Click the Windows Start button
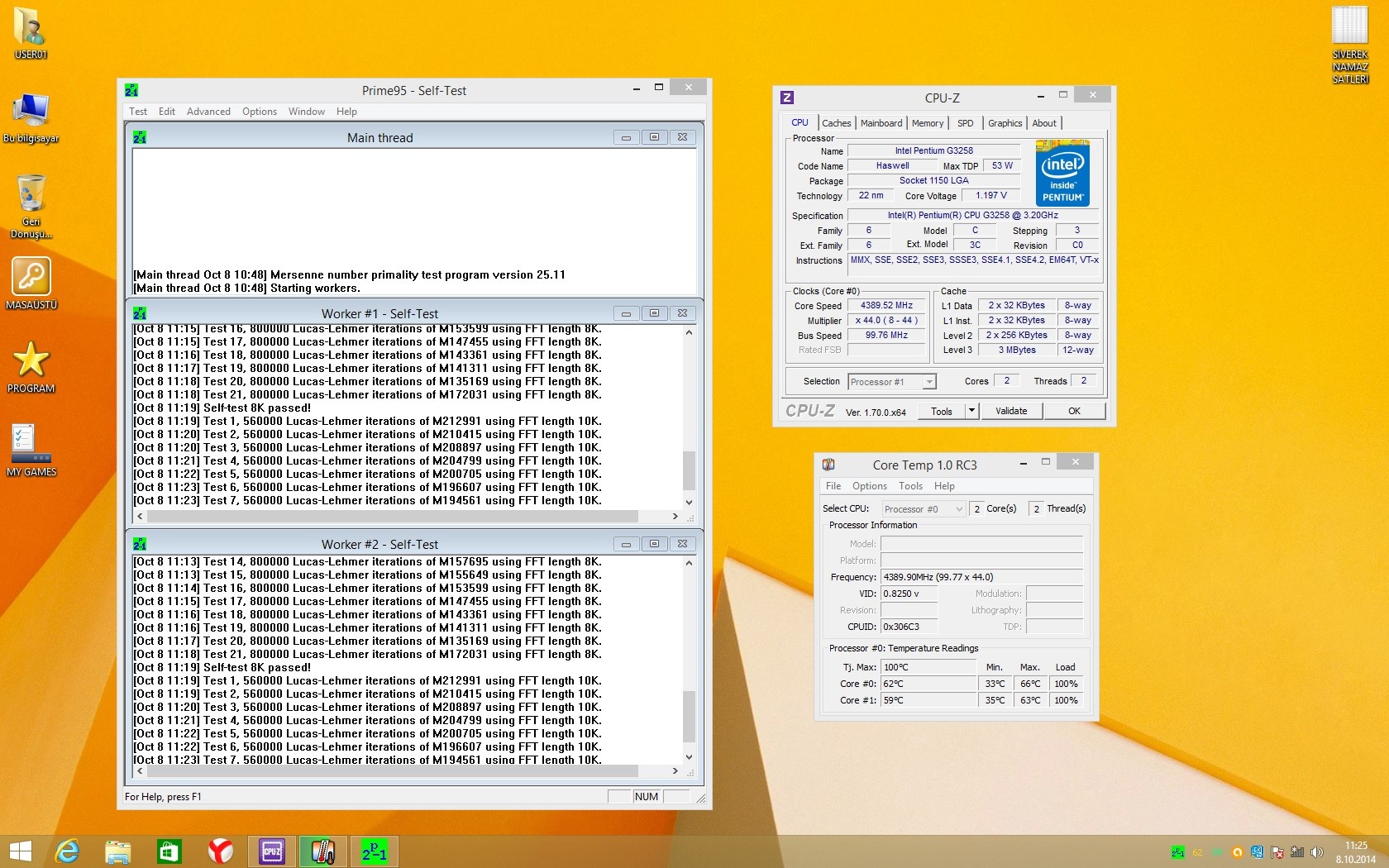 pyautogui.click(x=20, y=851)
